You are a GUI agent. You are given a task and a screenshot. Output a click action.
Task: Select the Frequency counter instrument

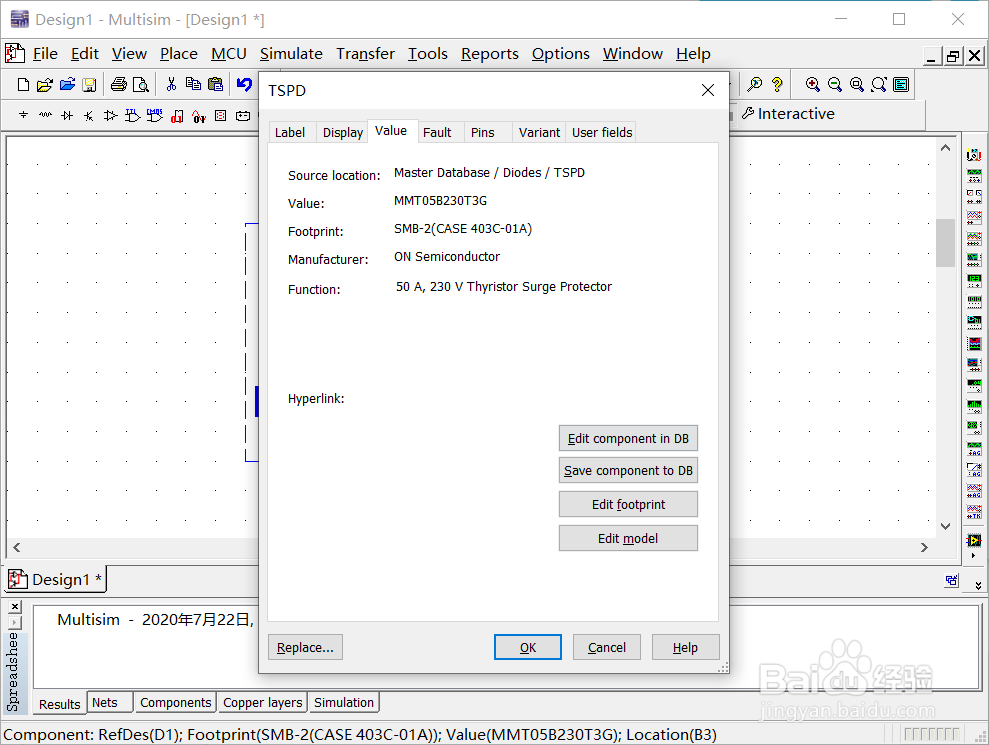[x=974, y=280]
